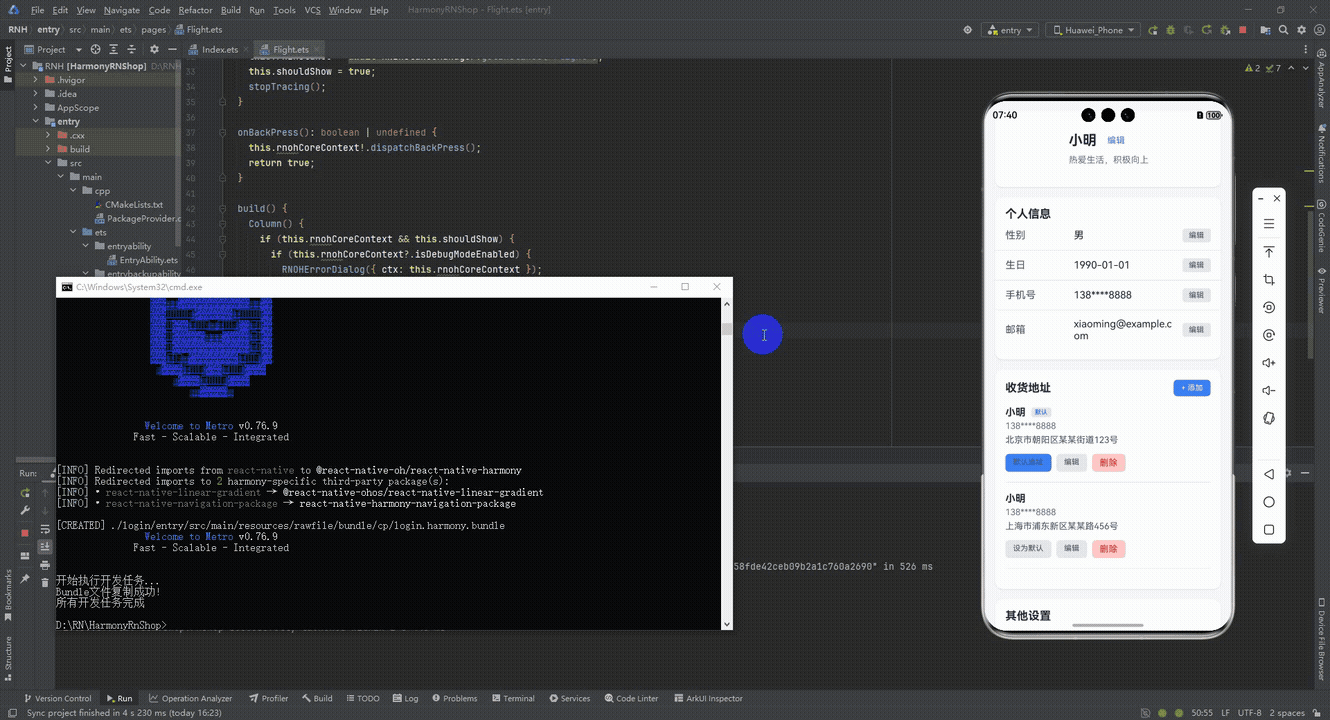Expand the AppScope folder
1330x720 pixels.
[36, 108]
